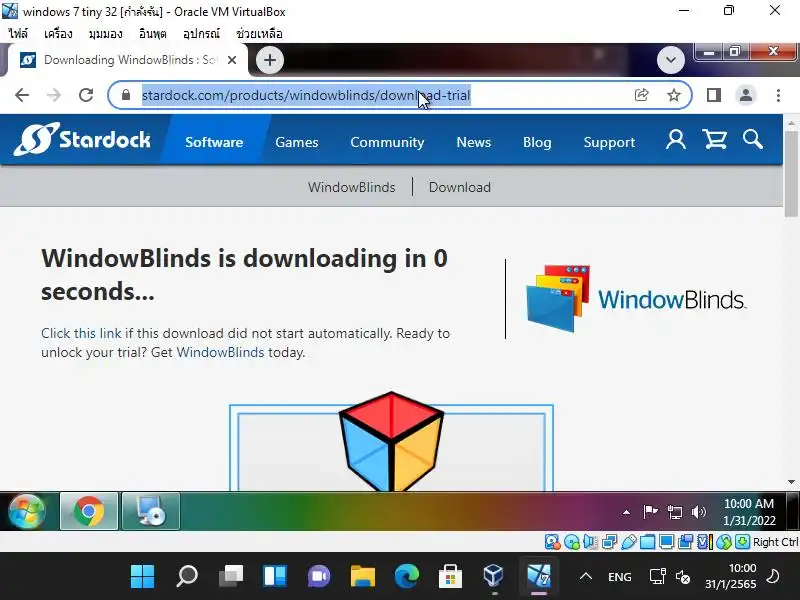Share this page via address bar icon
The height and width of the screenshot is (600, 800).
[641, 95]
